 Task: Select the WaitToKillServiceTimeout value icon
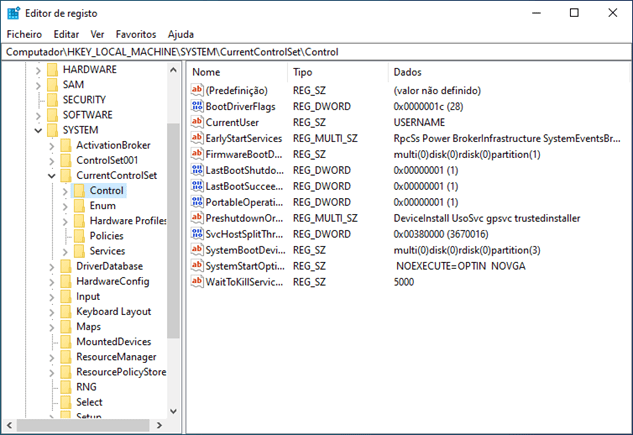pos(197,282)
